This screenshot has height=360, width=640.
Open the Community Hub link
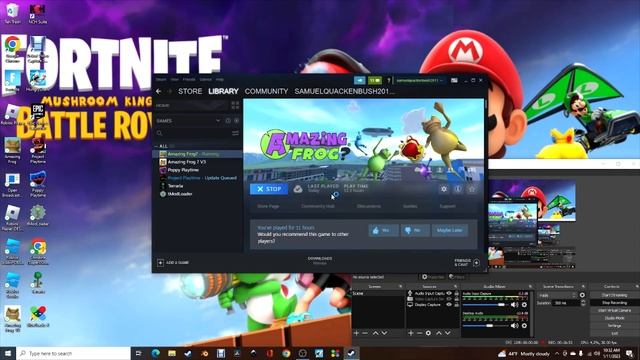(318, 206)
